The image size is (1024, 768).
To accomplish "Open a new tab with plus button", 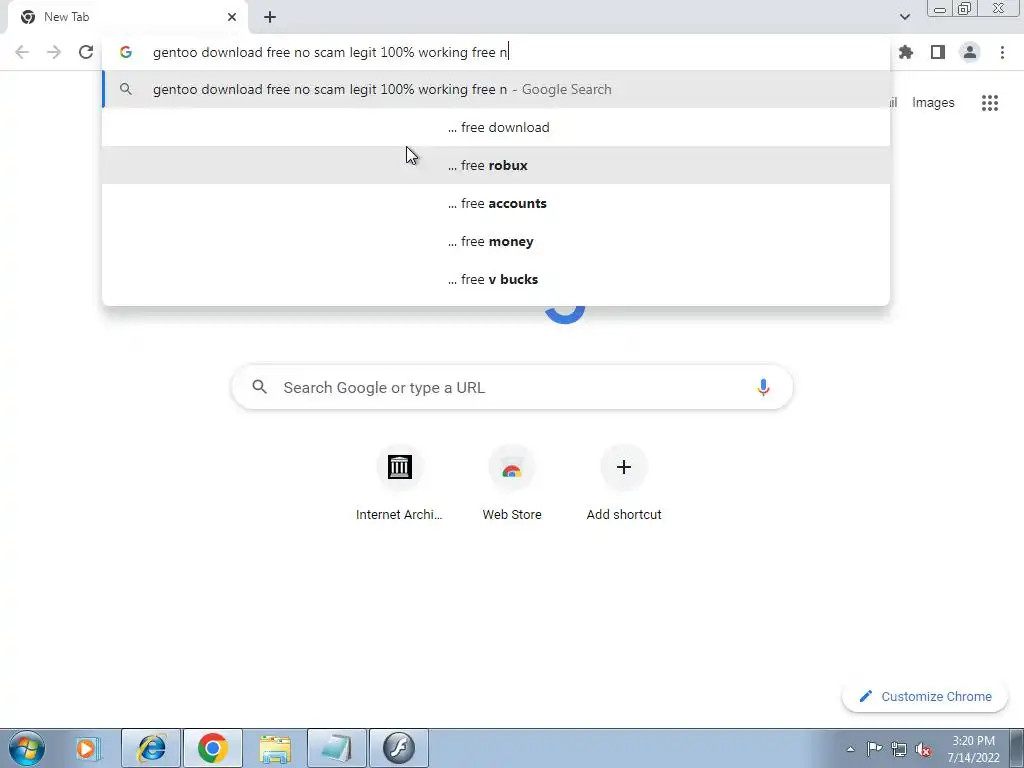I will point(270,17).
